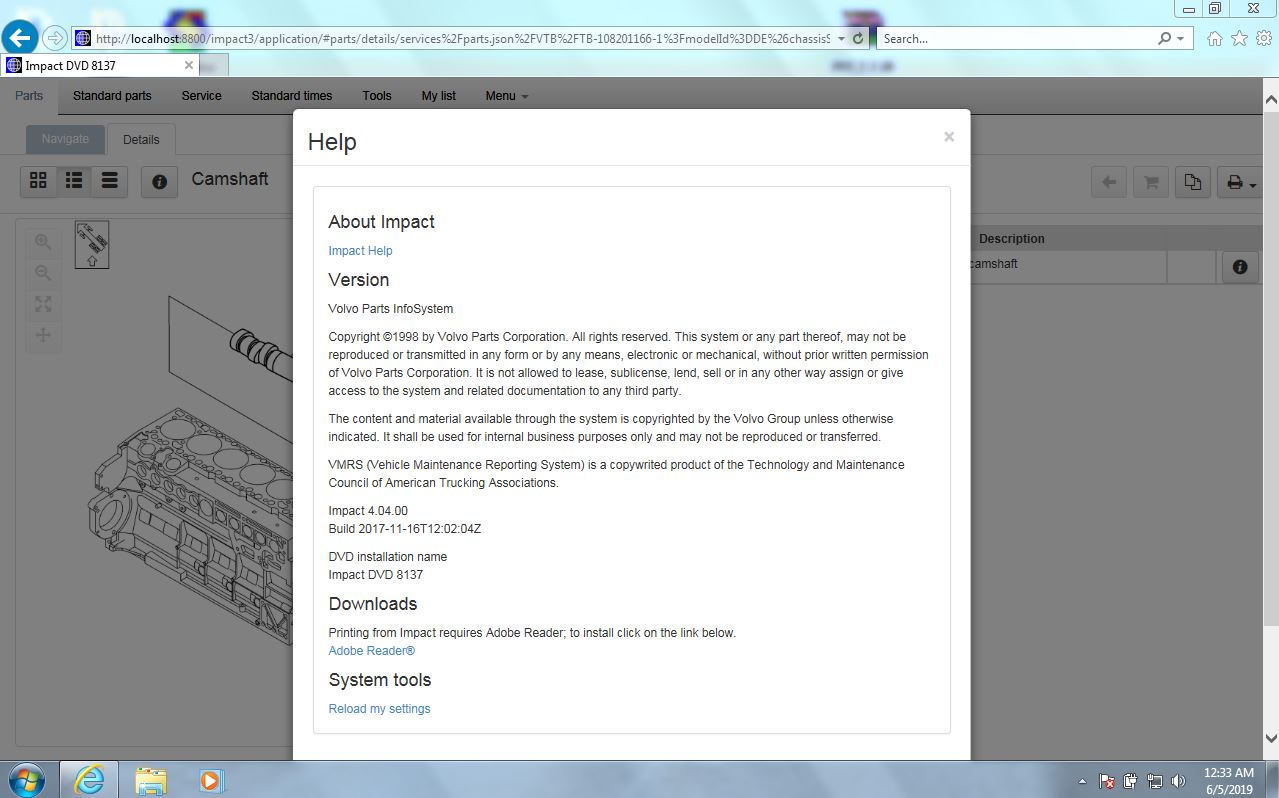Open the Tools menu in navbar
The height and width of the screenshot is (798, 1279).
(x=377, y=96)
